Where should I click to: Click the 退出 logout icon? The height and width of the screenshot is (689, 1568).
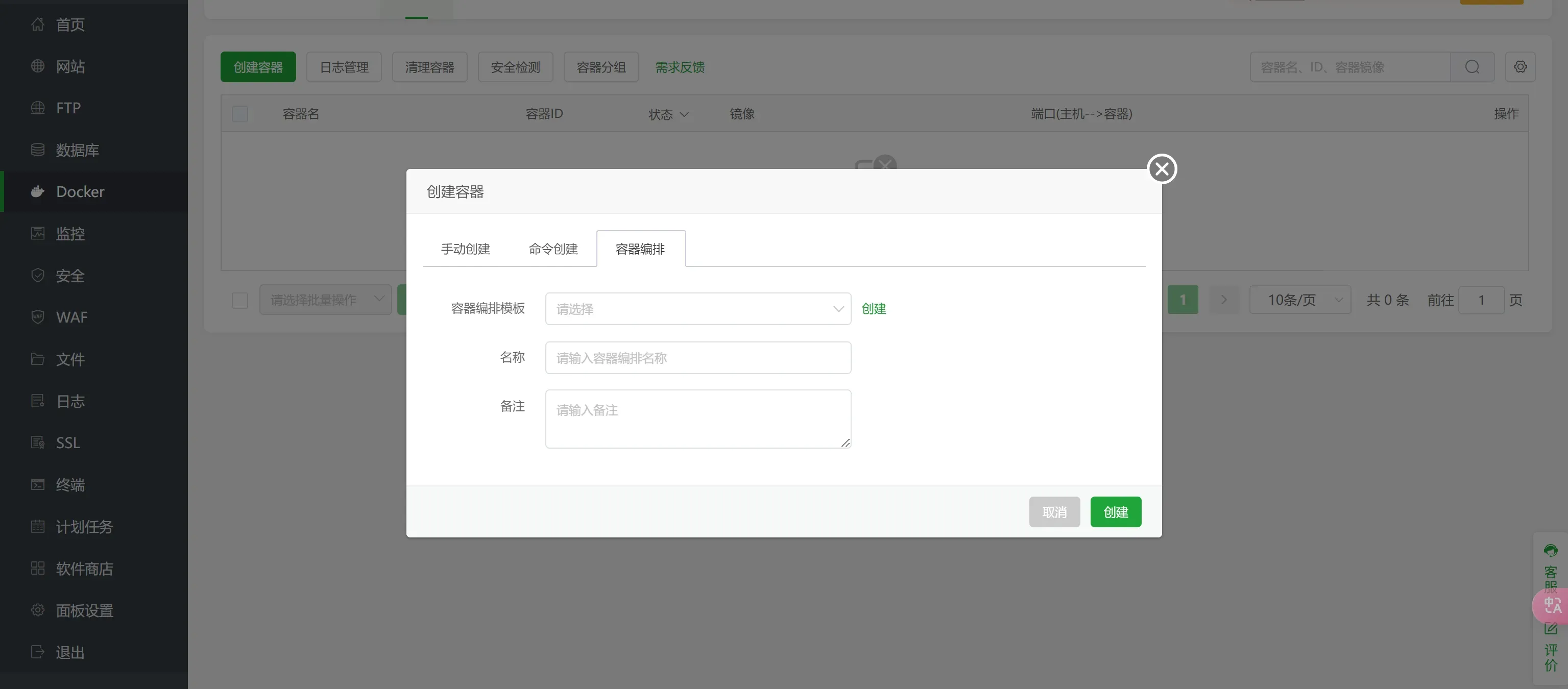coord(38,652)
